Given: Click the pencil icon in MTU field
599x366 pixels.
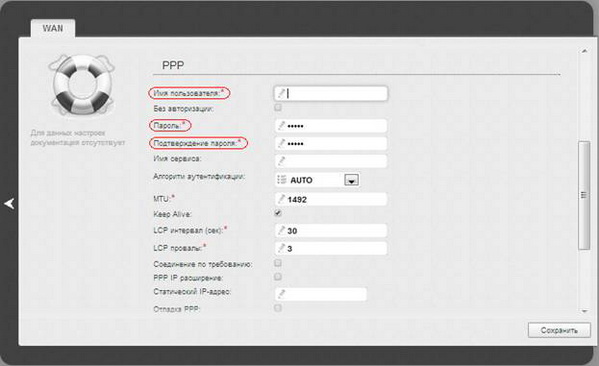Looking at the screenshot, I should 282,199.
